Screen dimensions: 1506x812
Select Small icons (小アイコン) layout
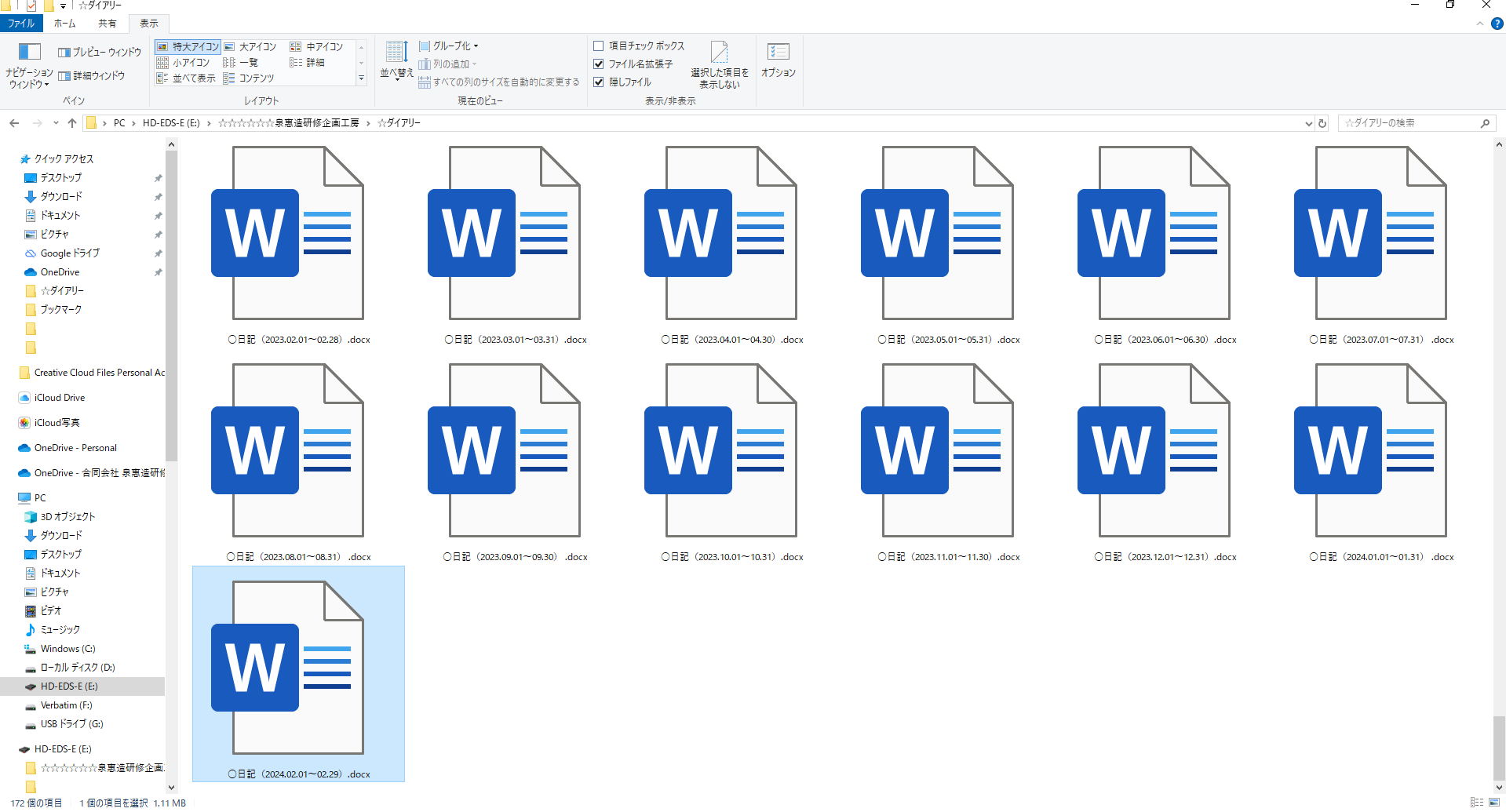pos(183,63)
